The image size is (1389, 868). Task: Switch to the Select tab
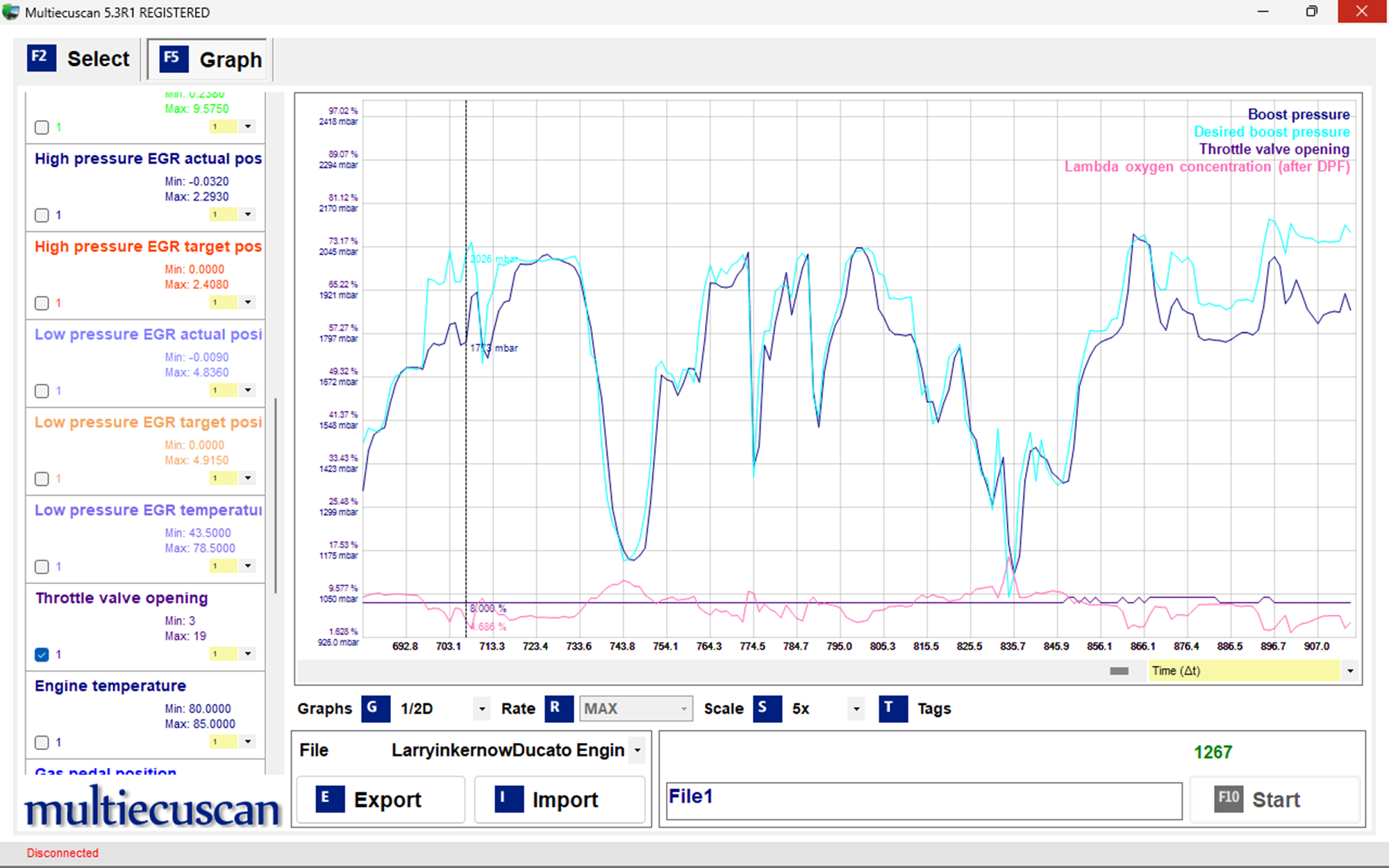coord(78,58)
